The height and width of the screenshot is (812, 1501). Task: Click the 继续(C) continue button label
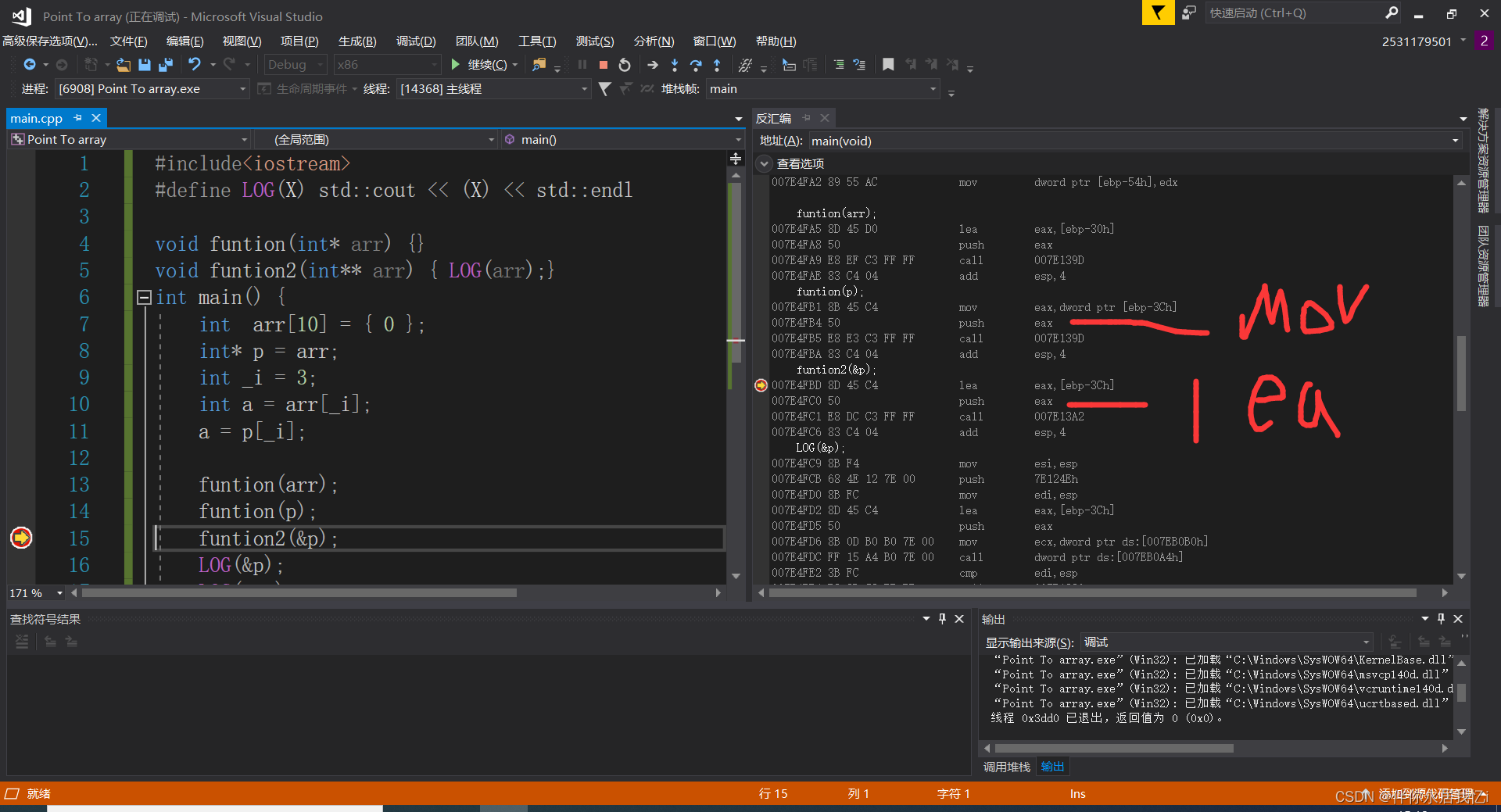pos(487,65)
